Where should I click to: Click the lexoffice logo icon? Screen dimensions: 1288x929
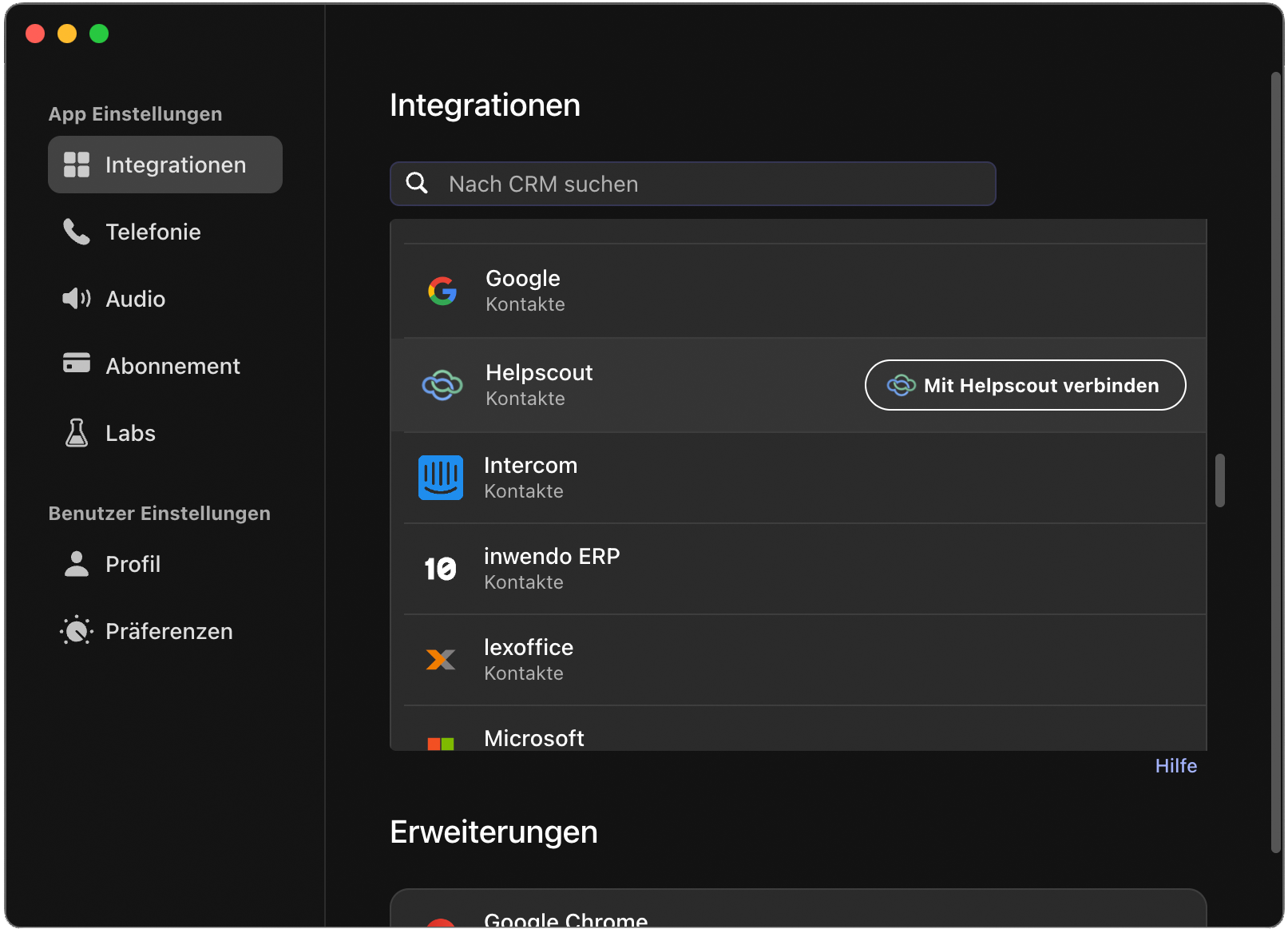pos(441,660)
